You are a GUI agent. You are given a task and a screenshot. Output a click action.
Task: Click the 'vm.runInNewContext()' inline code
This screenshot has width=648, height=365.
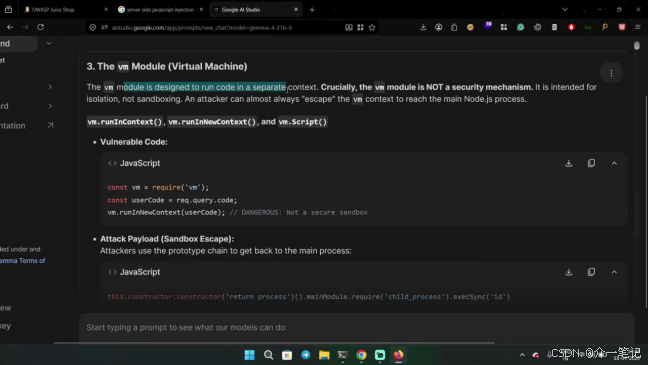point(212,122)
